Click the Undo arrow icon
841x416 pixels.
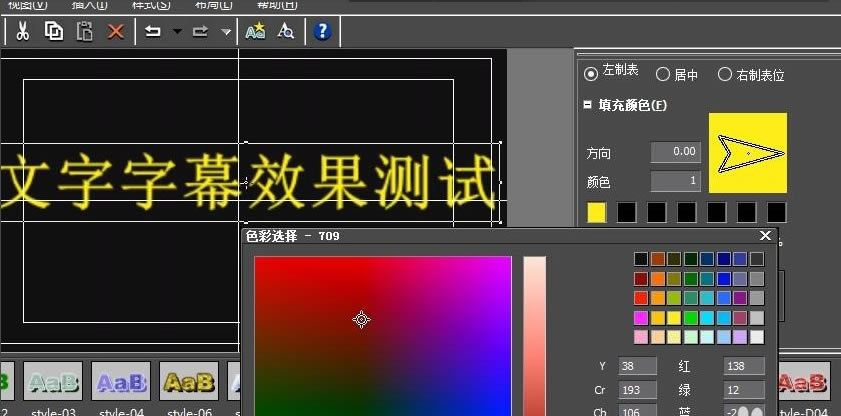point(153,31)
